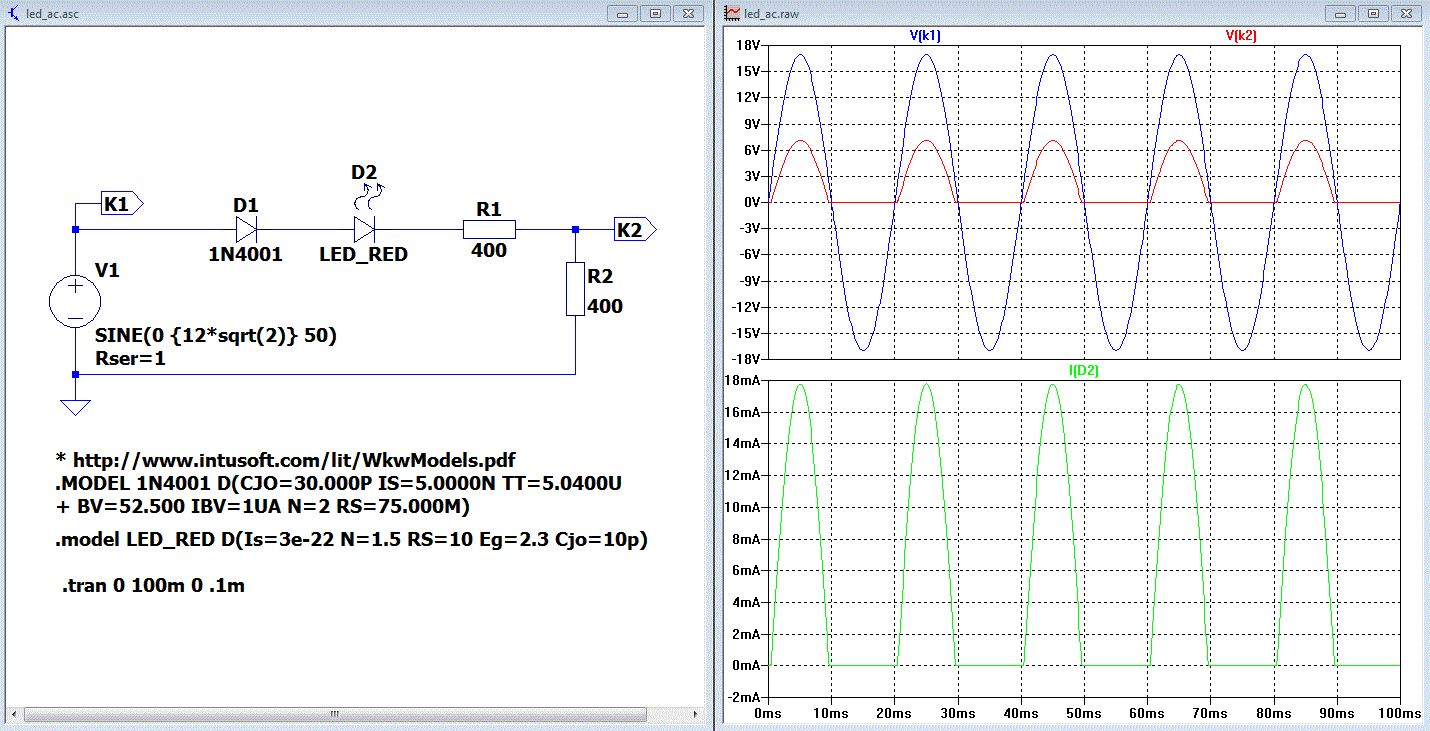This screenshot has height=731, width=1430.
Task: Maximize the led_ac.asc schematic window
Action: (x=656, y=13)
